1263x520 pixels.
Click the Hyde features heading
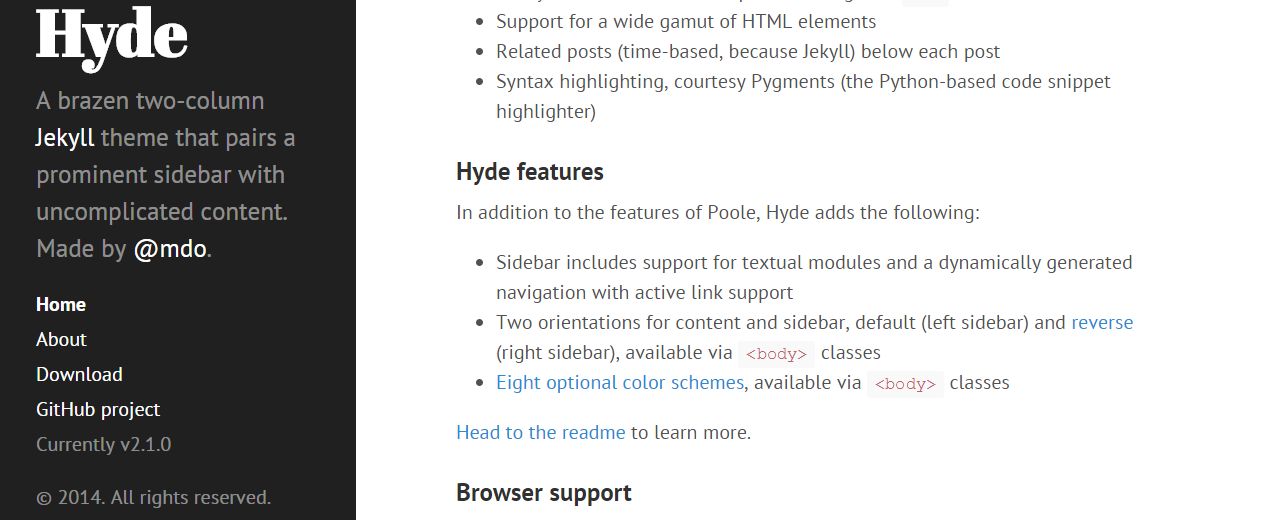pyautogui.click(x=530, y=172)
